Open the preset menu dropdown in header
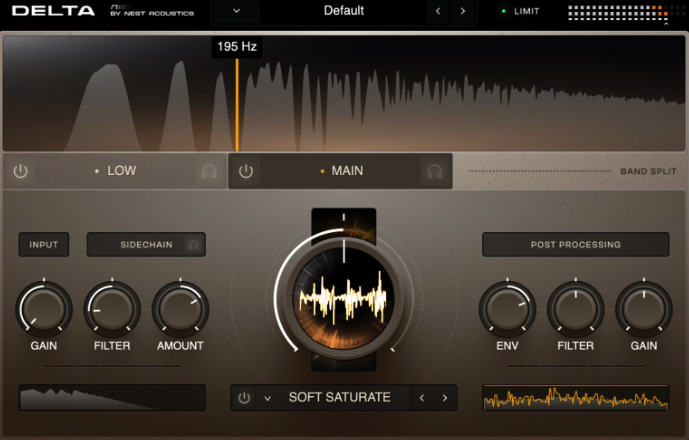Viewport: 689px width, 440px height. (x=236, y=11)
